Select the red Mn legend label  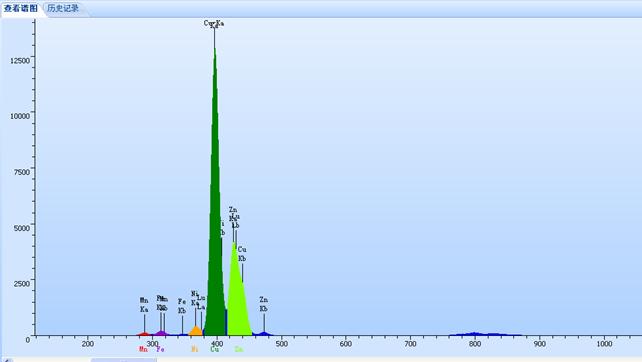pos(143,349)
